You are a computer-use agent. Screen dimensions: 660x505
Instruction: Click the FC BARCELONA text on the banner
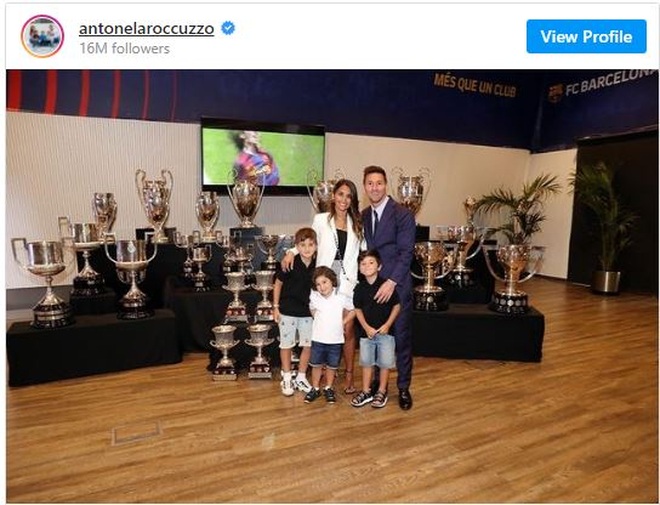tap(611, 82)
